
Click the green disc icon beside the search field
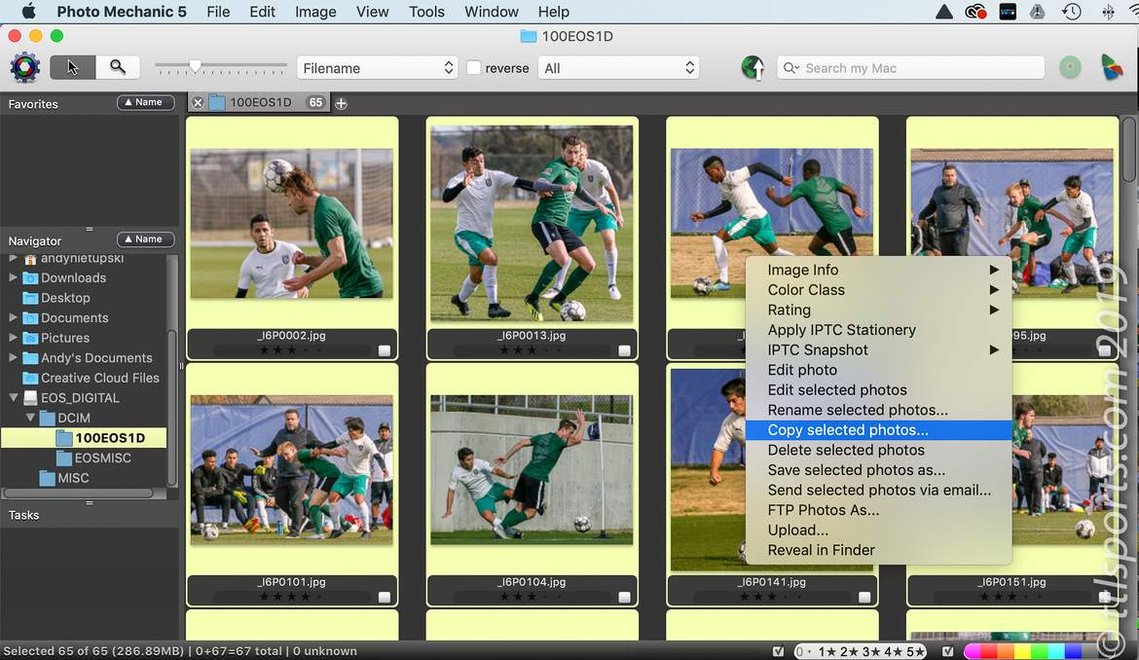pos(1070,68)
